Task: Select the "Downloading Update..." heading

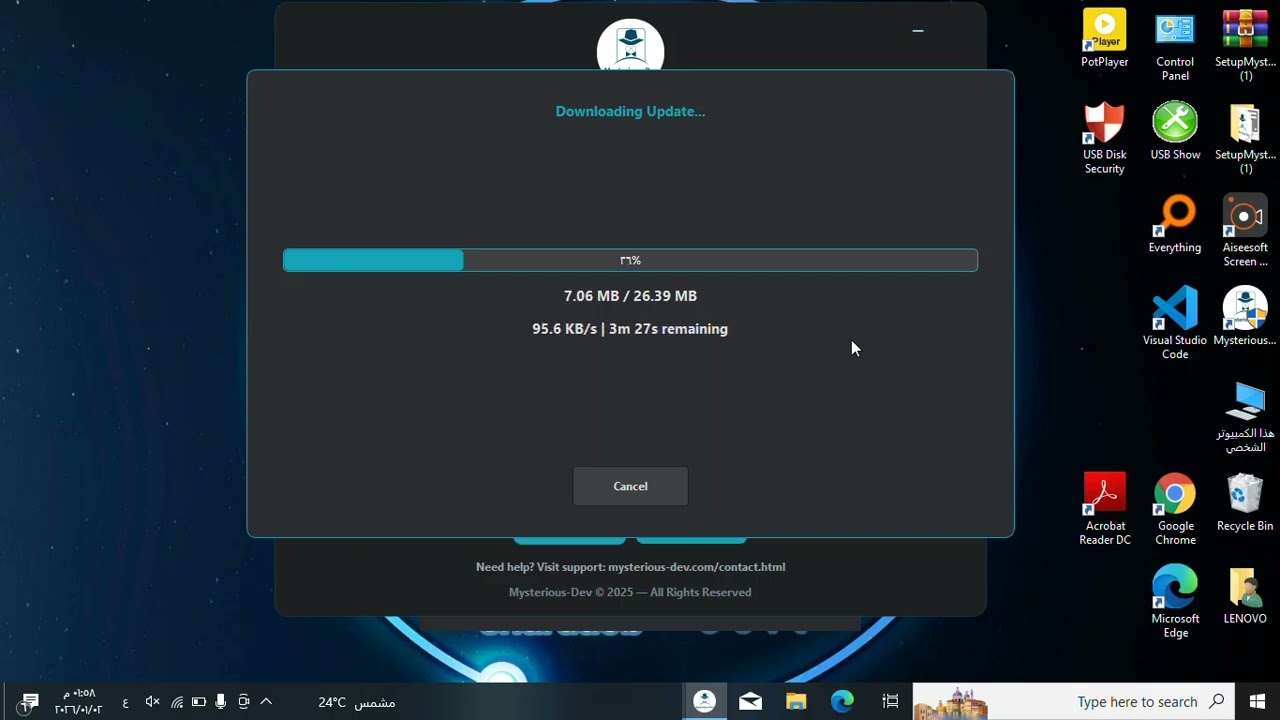Action: pos(630,111)
